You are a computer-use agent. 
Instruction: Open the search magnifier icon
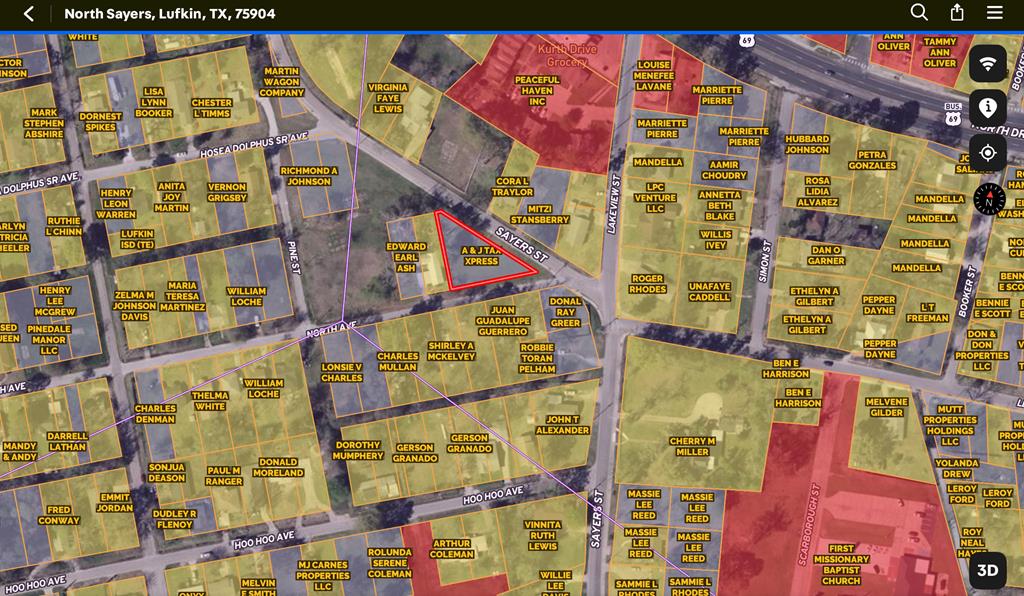coord(919,13)
